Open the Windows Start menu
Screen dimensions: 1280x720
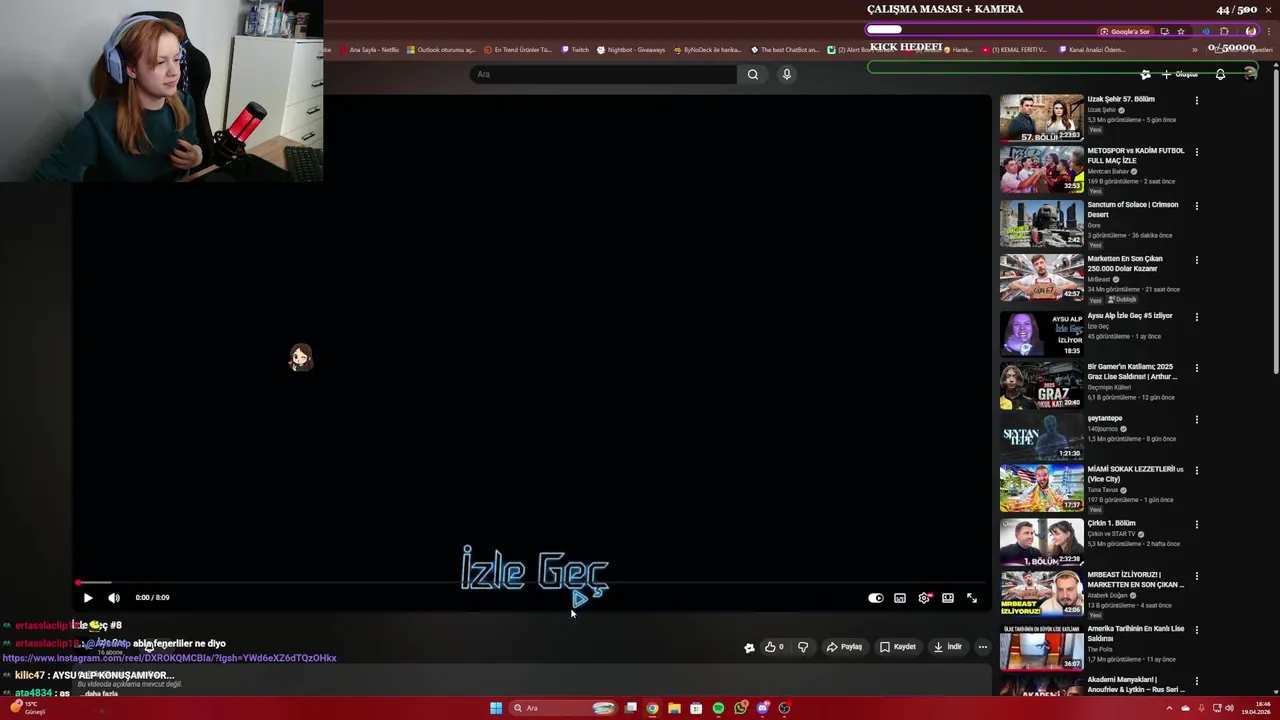point(496,708)
